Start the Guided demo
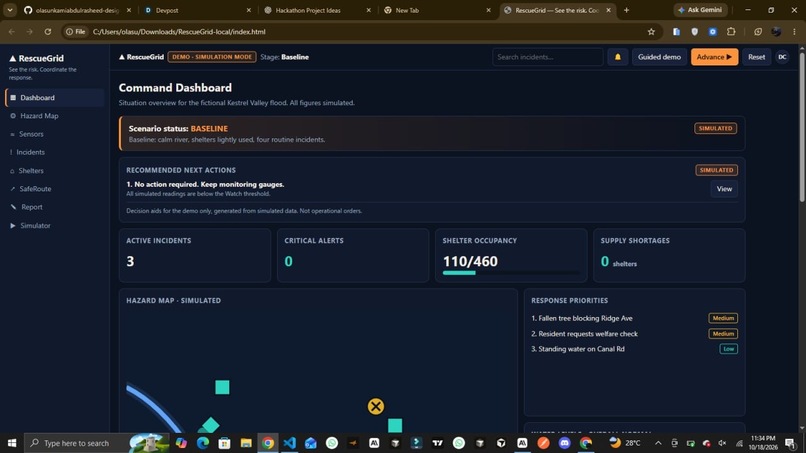Screen dimensions: 806x453 [x=659, y=57]
